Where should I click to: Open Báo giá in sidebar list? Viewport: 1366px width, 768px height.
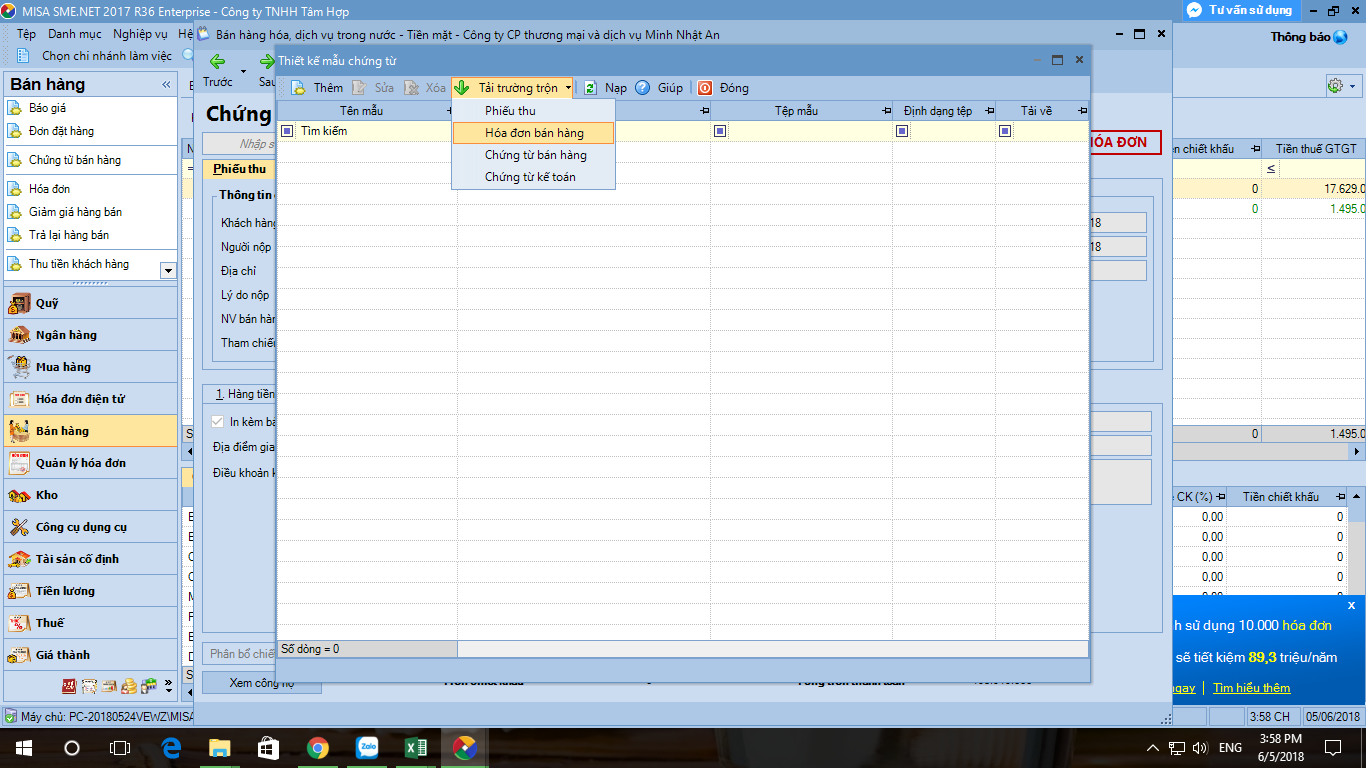pyautogui.click(x=47, y=108)
